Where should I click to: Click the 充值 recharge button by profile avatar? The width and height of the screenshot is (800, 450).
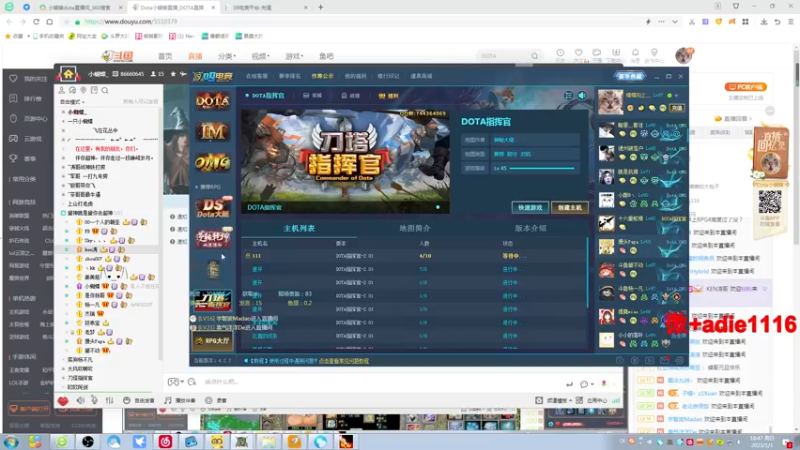(x=677, y=108)
